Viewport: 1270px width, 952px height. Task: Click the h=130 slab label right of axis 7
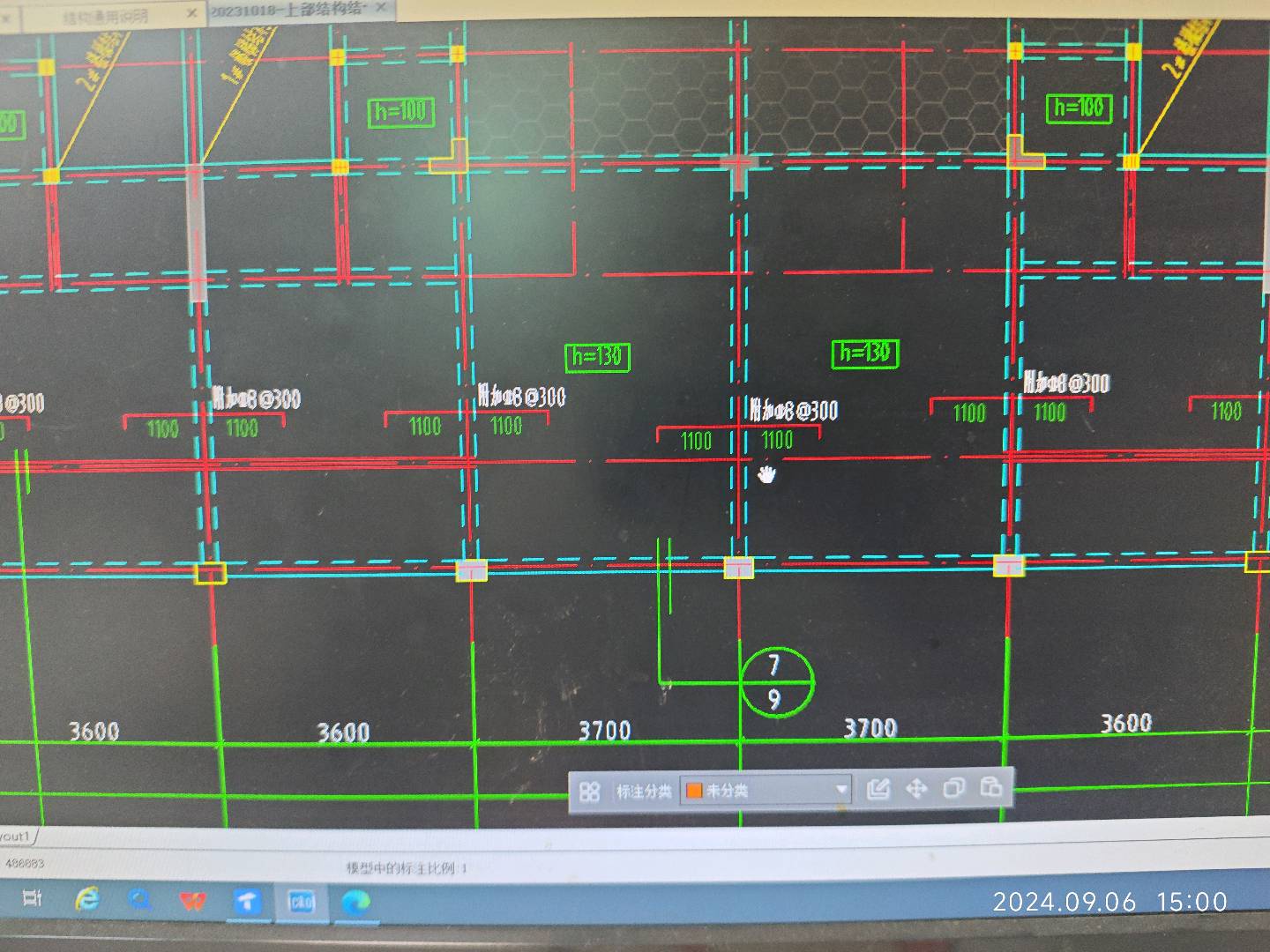pos(865,353)
